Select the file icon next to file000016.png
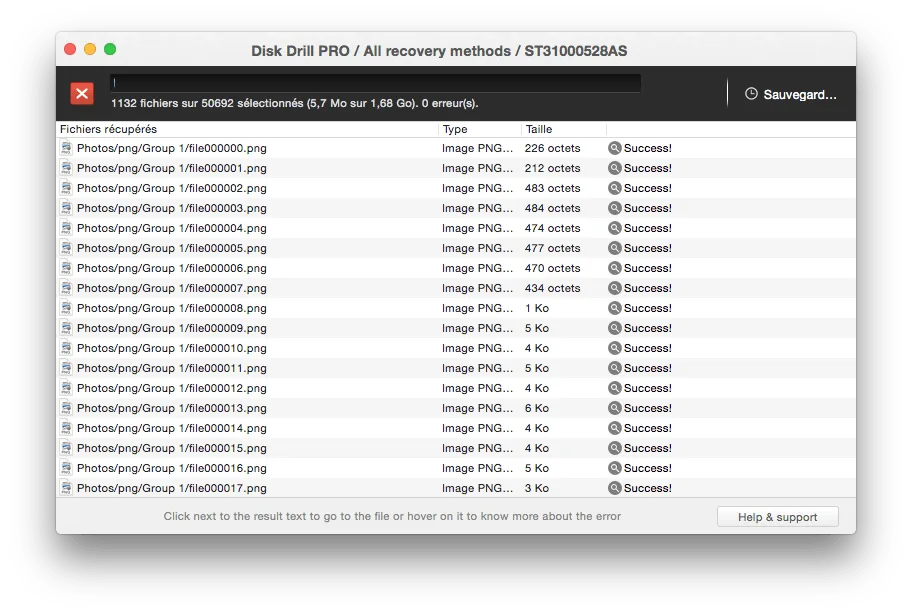The width and height of the screenshot is (912, 614). coord(66,468)
